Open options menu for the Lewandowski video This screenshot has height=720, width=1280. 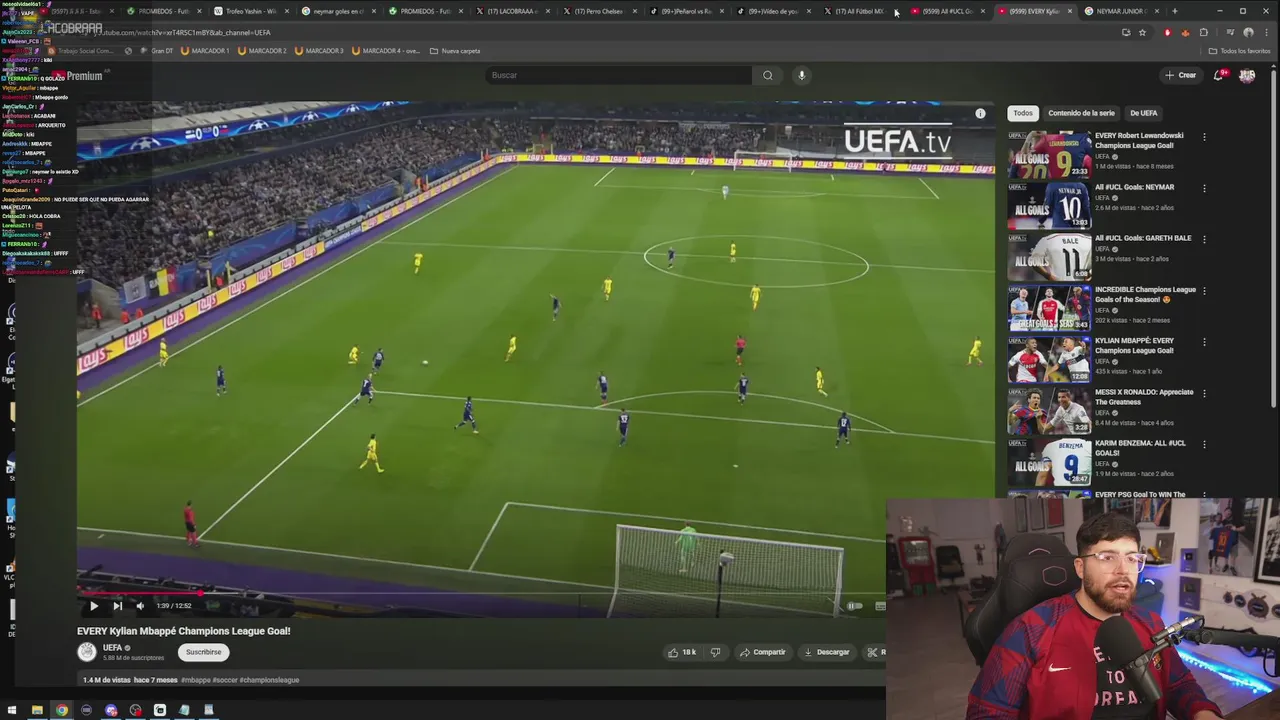(1204, 137)
